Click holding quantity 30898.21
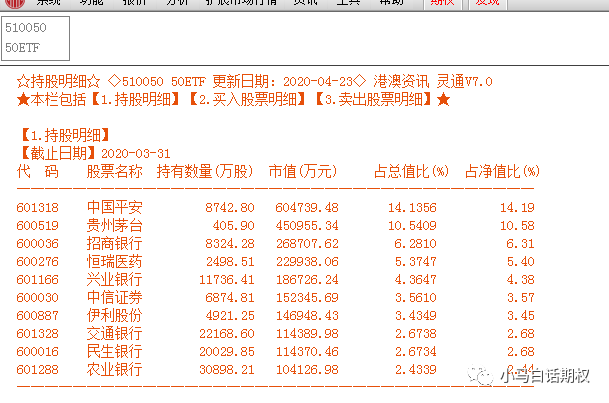The image size is (609, 403). [x=227, y=370]
